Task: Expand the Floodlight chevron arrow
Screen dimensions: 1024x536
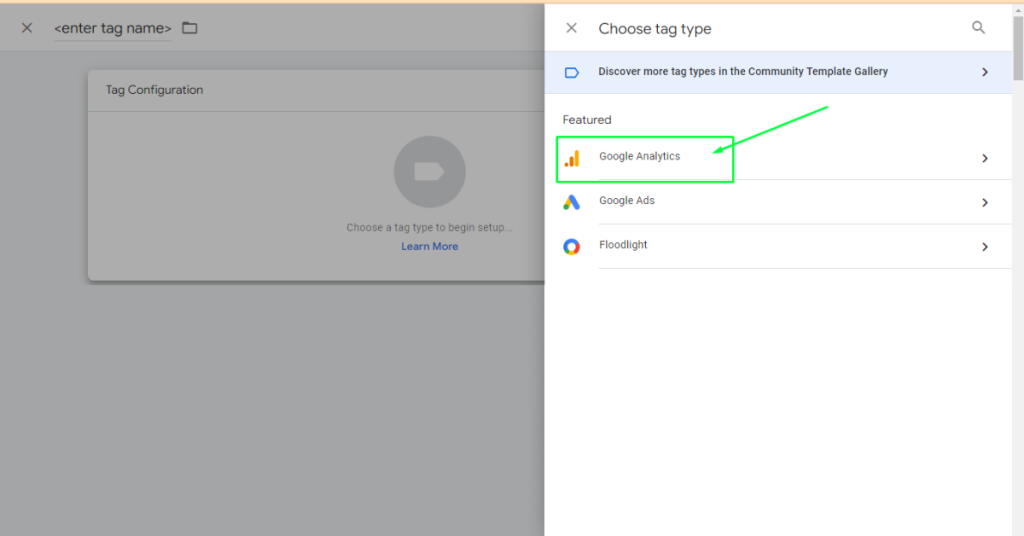Action: point(984,246)
